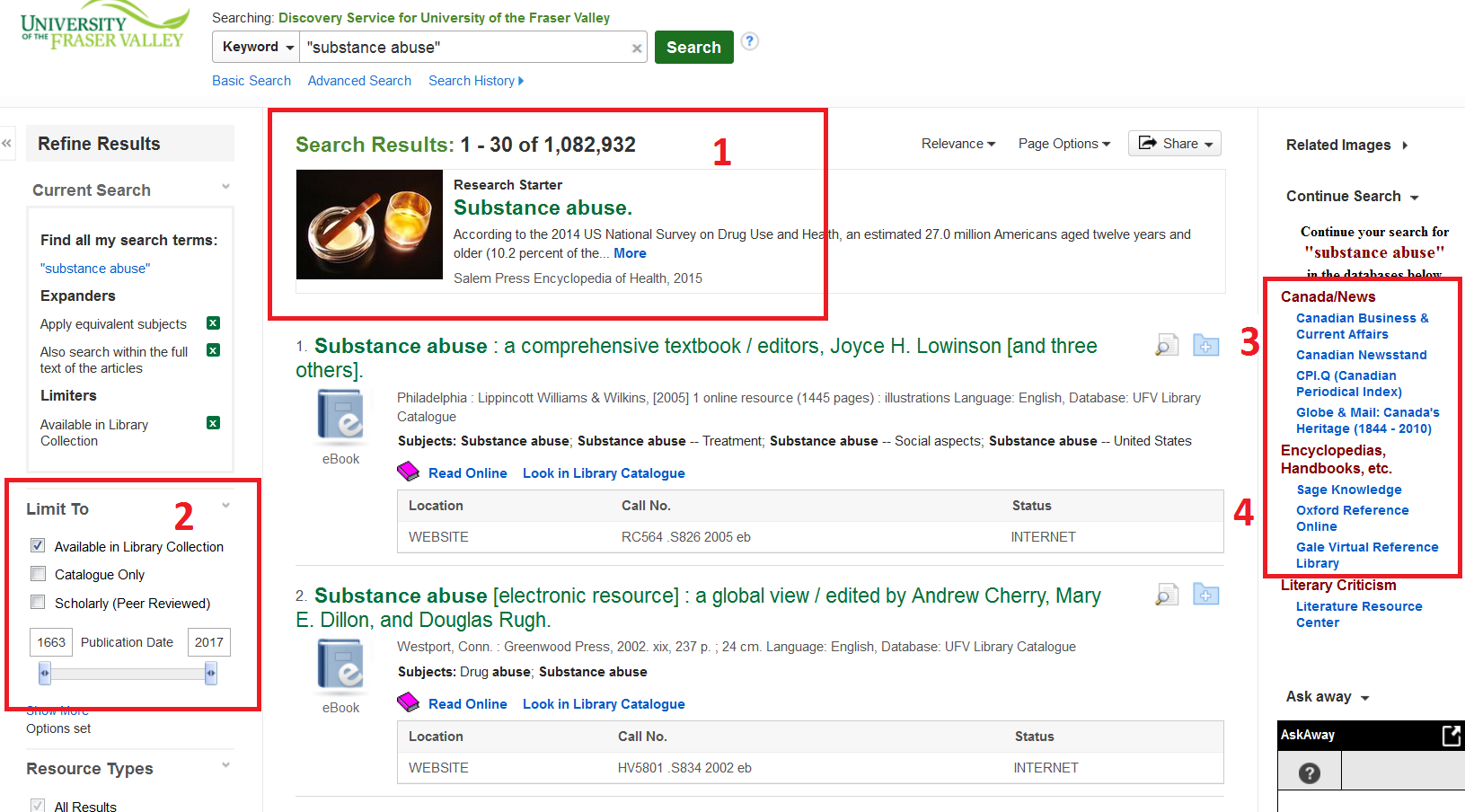Open Read Online for result 1

[468, 473]
